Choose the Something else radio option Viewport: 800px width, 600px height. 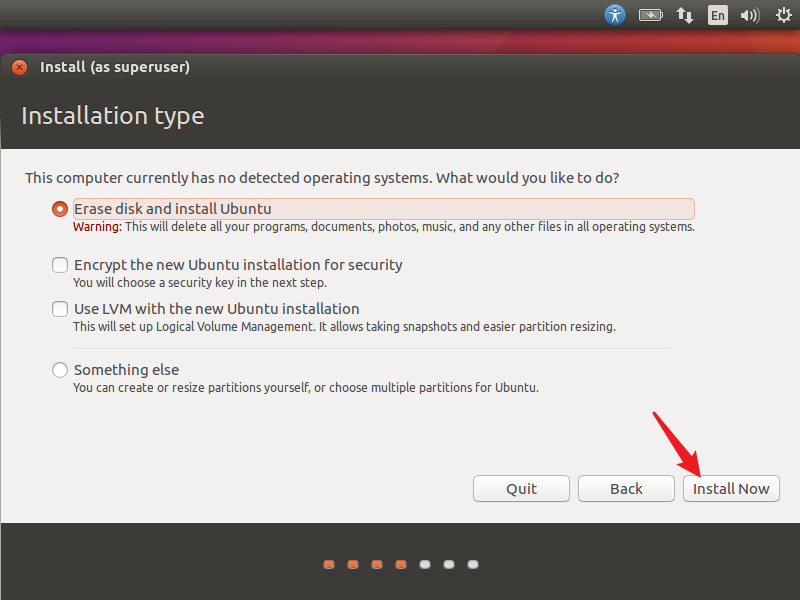click(x=60, y=370)
